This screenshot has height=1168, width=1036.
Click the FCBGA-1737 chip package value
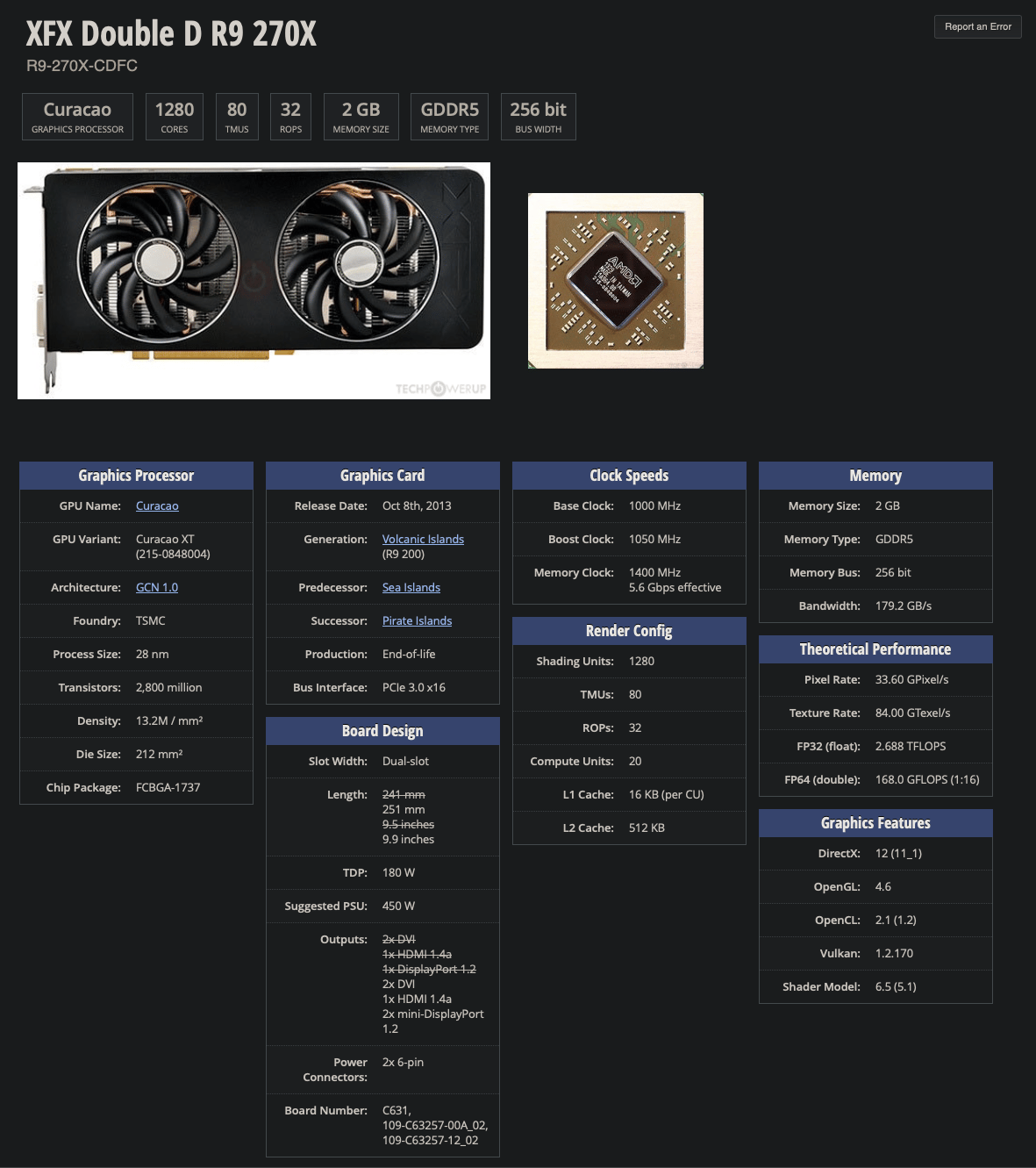pos(168,788)
